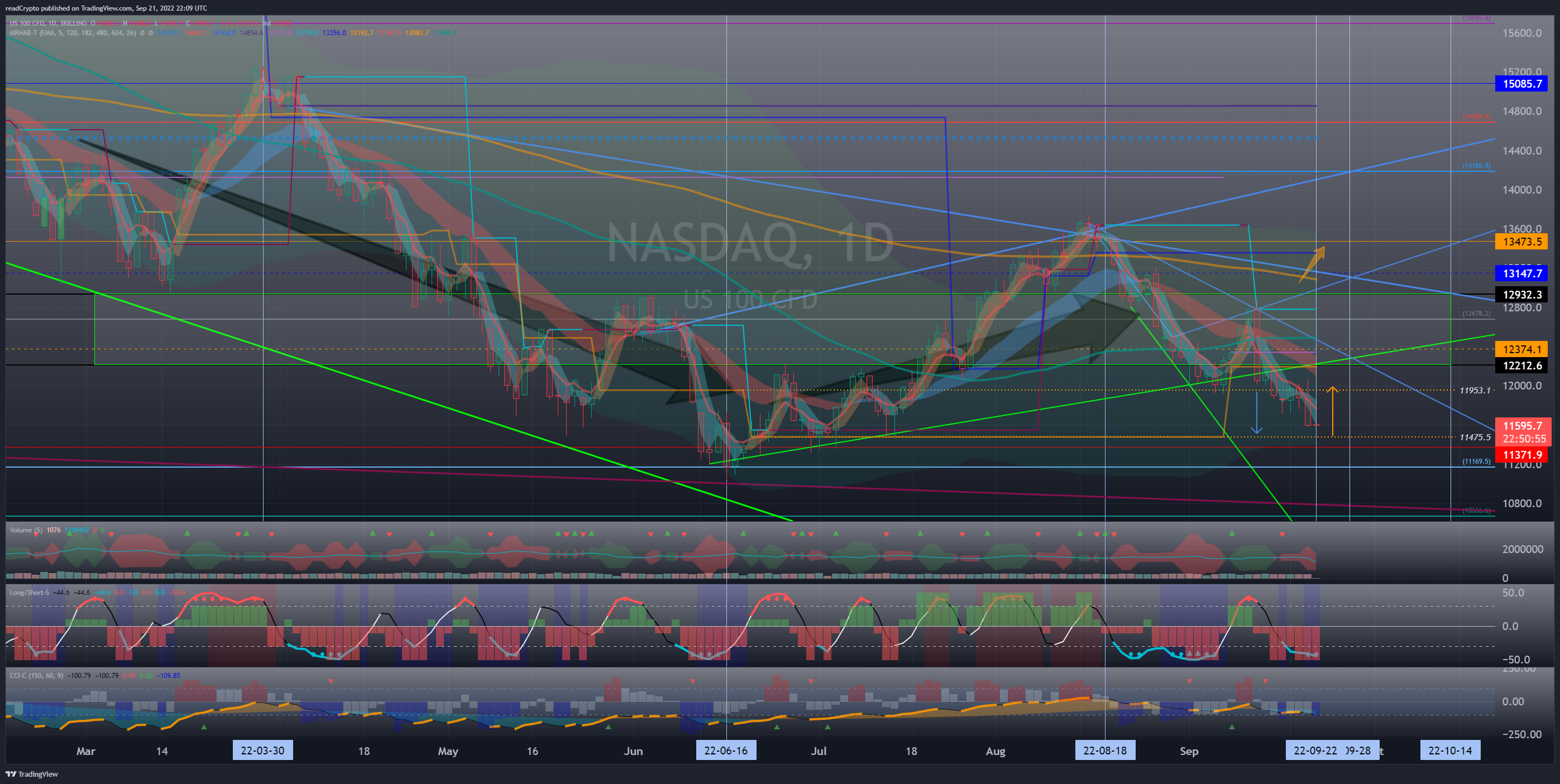
Task: Select the 22-03-30 date marker
Action: pos(262,751)
